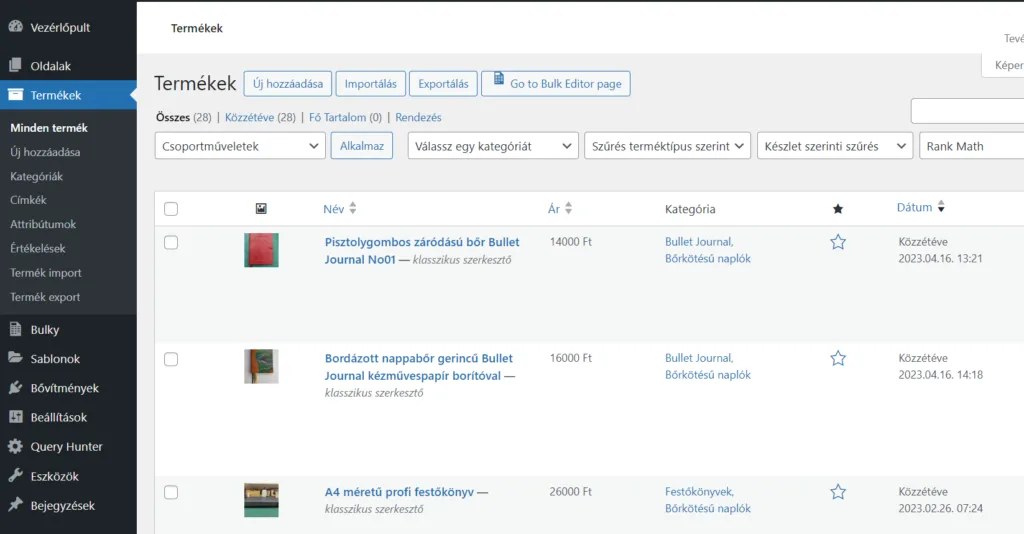Click the Bővítmények plugin icon
Image resolution: width=1024 pixels, height=534 pixels.
16,387
